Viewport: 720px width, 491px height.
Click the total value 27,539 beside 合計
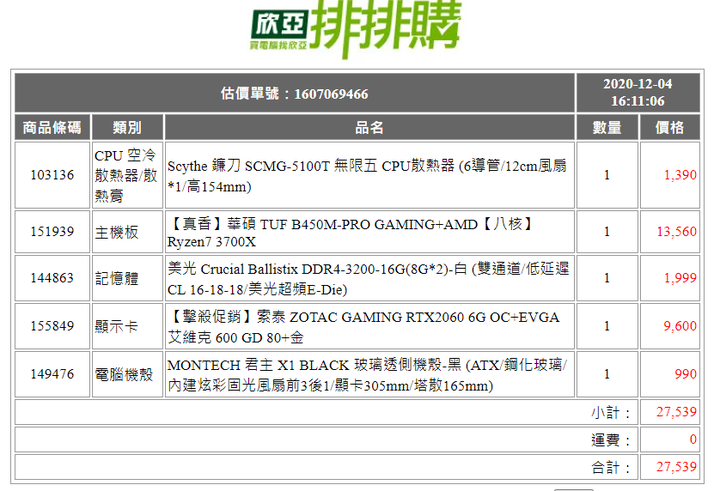(x=676, y=467)
